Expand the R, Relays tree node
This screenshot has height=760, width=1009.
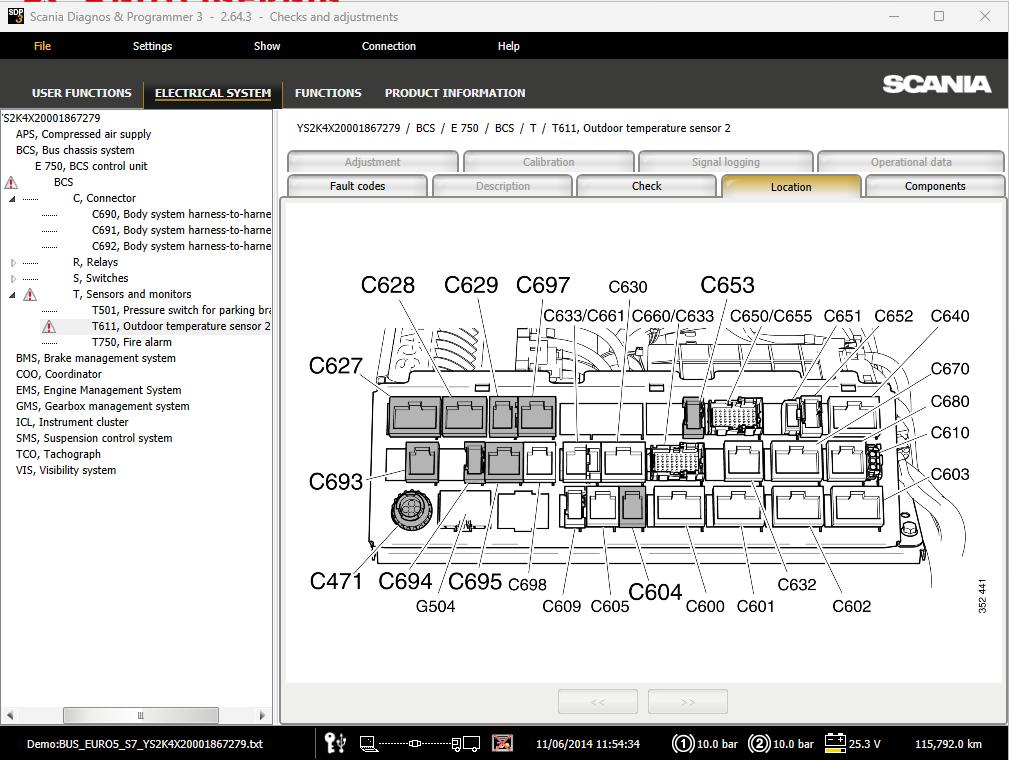pos(13,263)
